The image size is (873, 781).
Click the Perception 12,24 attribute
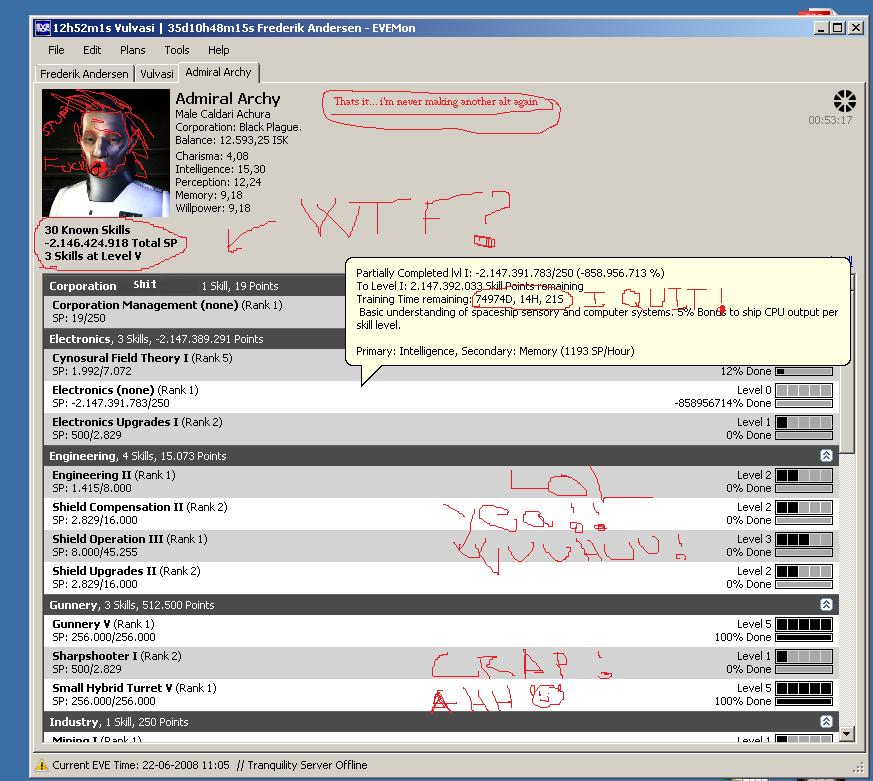click(x=218, y=182)
